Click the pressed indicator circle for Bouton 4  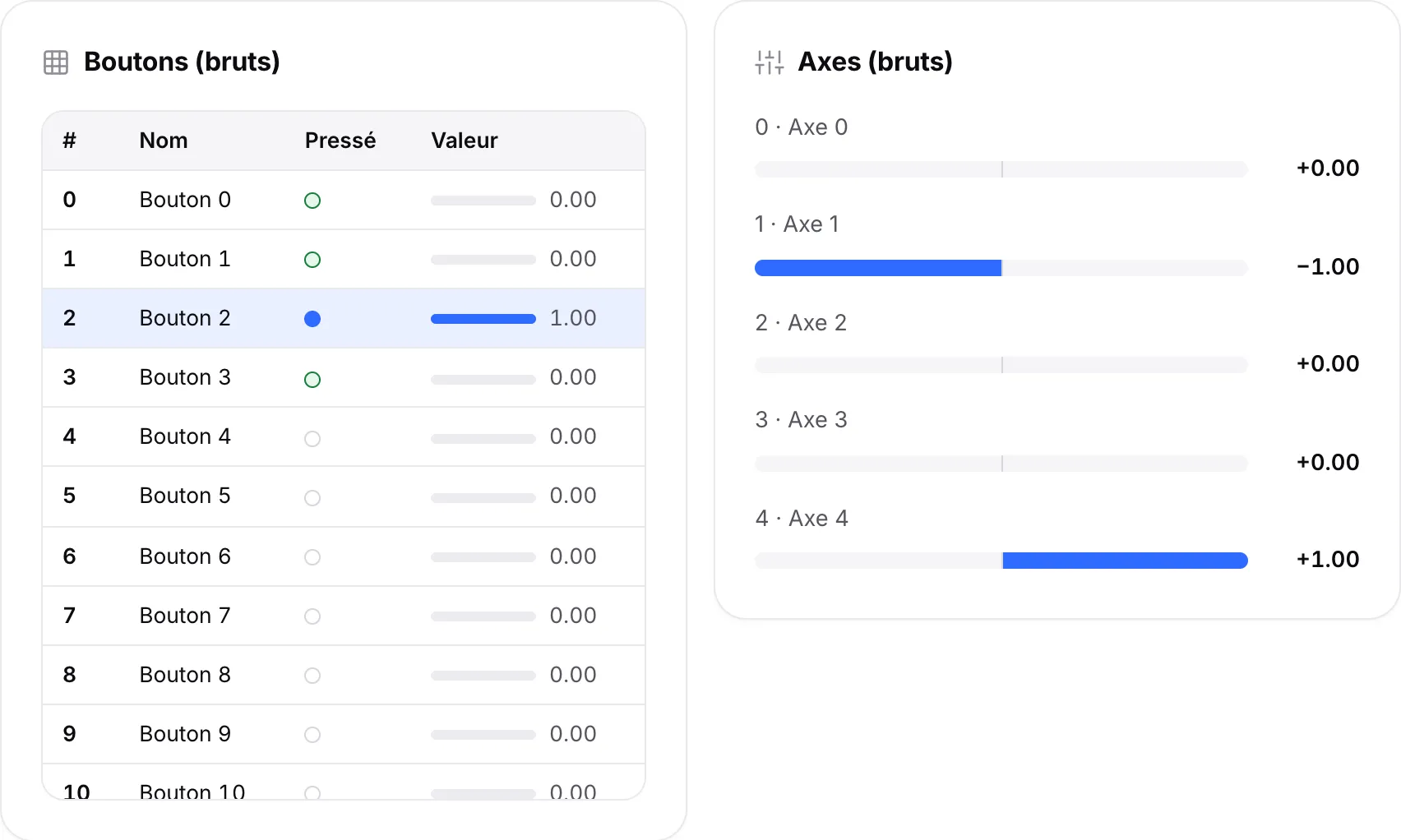click(x=312, y=439)
